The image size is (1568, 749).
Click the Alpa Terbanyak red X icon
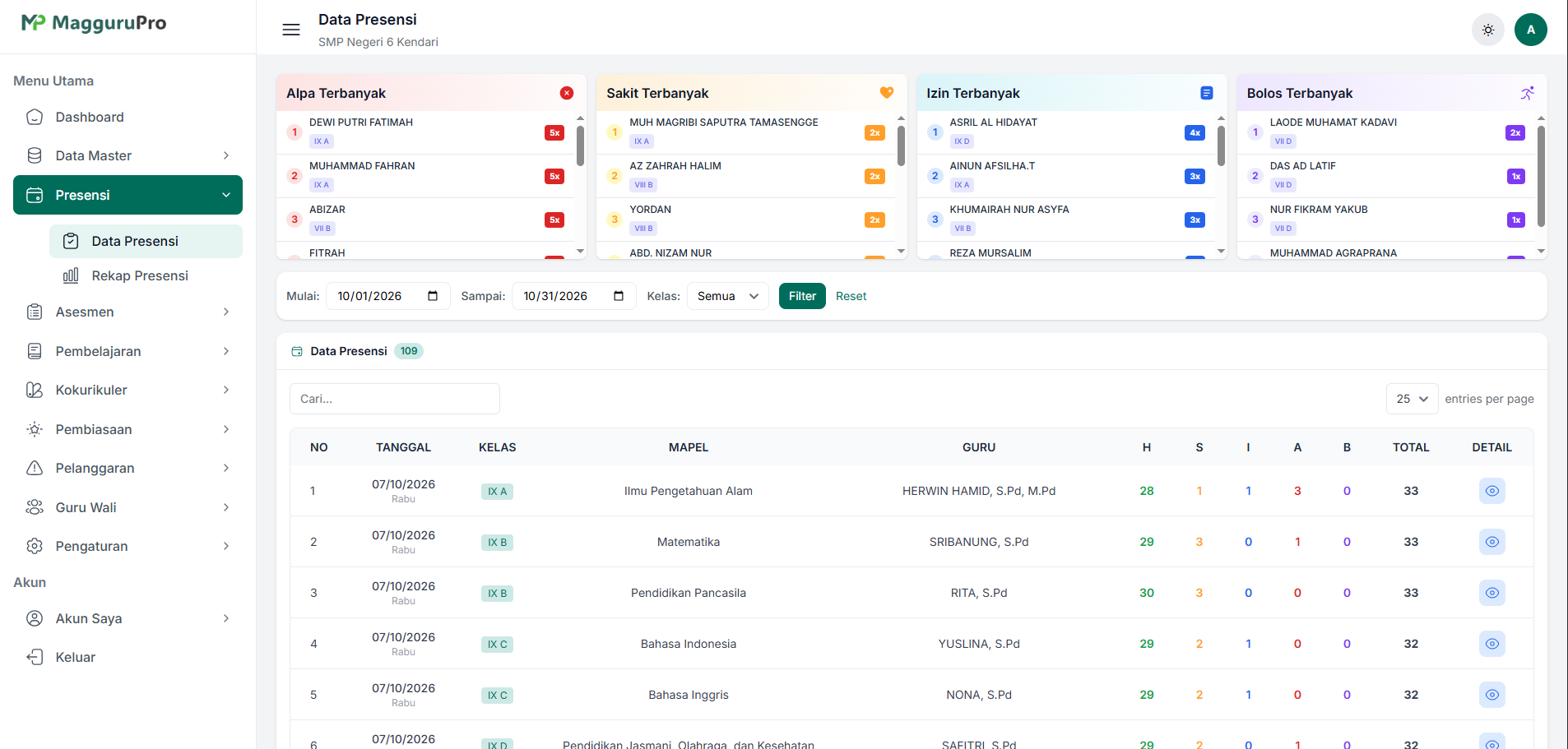pos(567,93)
